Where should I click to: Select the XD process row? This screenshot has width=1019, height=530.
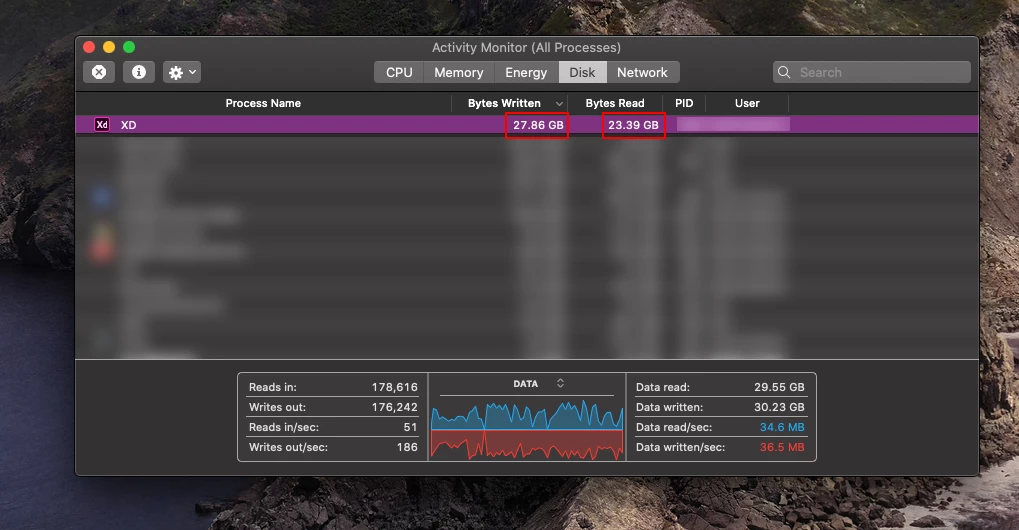[526, 125]
